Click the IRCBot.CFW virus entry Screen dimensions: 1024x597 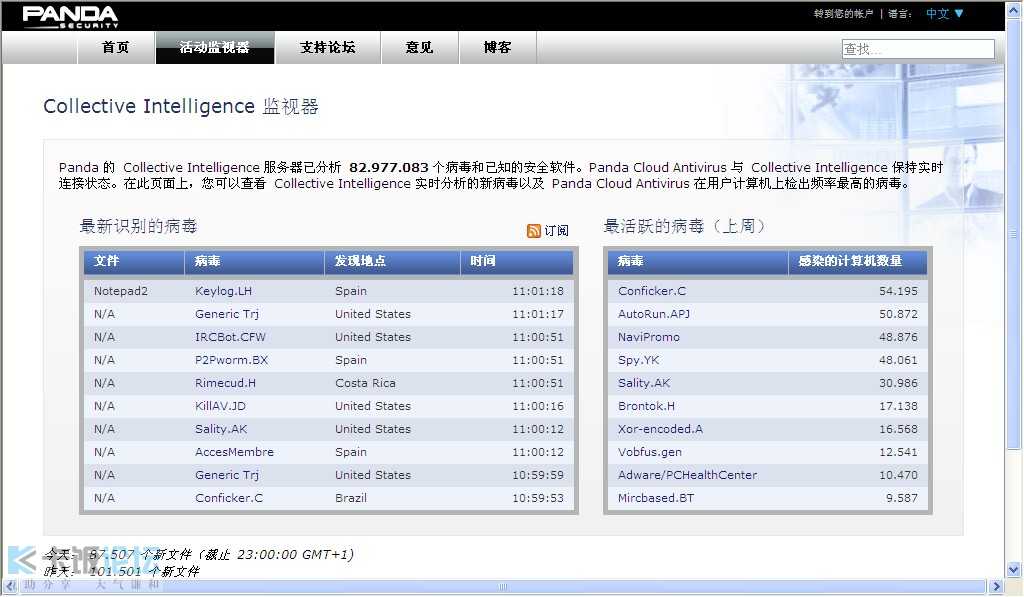pos(231,337)
